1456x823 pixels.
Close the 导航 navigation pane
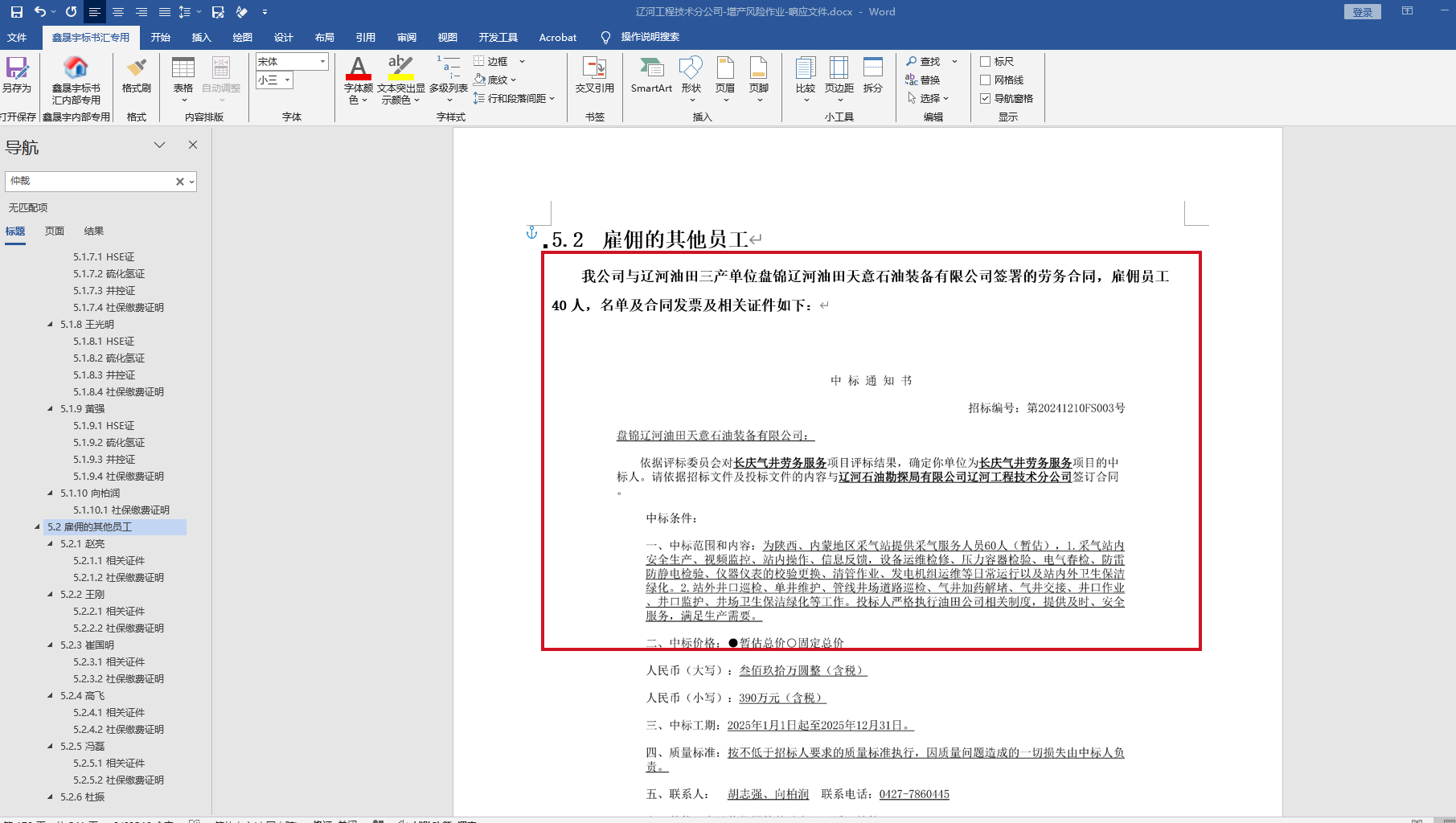point(193,145)
